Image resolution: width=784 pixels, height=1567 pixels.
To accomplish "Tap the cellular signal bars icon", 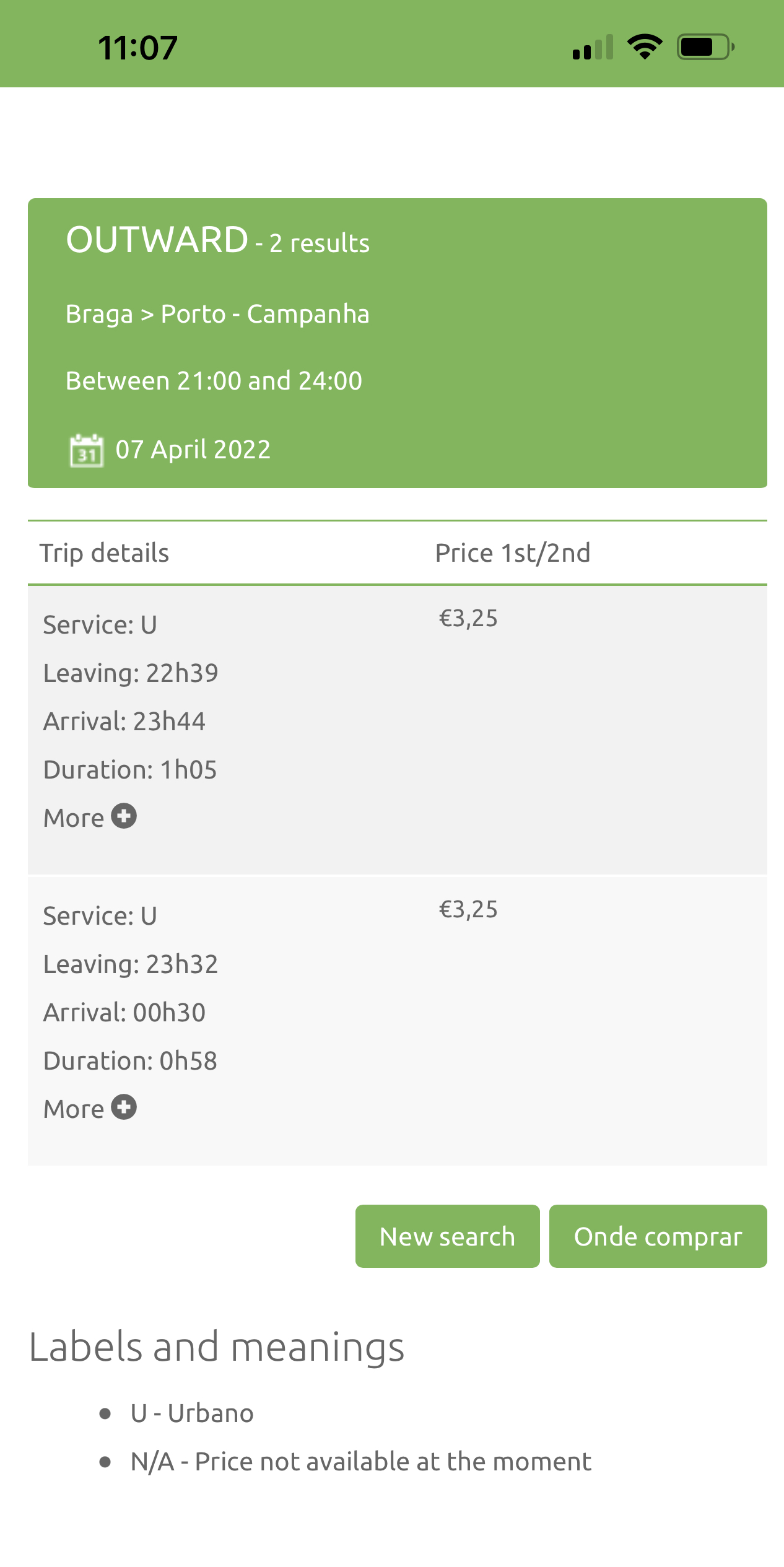I will coord(592,48).
